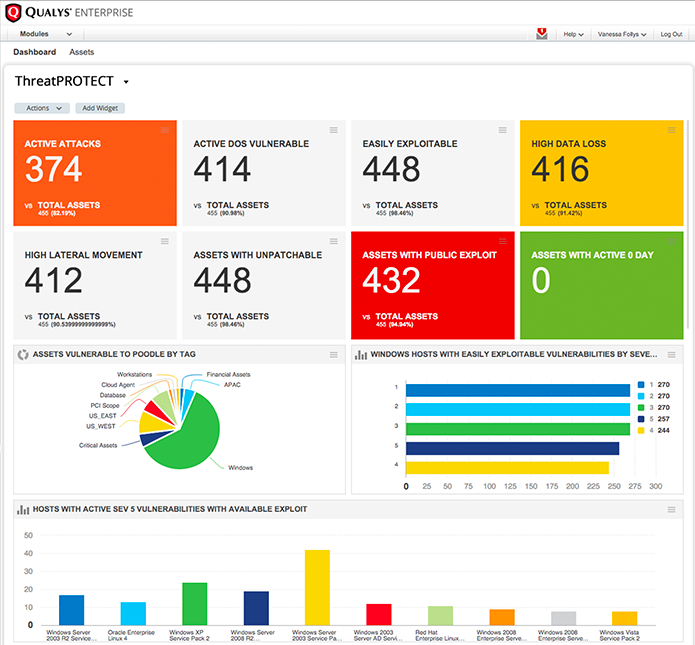Click the red Windows 2003 Server AD bar
The width and height of the screenshot is (695, 645).
coord(379,614)
